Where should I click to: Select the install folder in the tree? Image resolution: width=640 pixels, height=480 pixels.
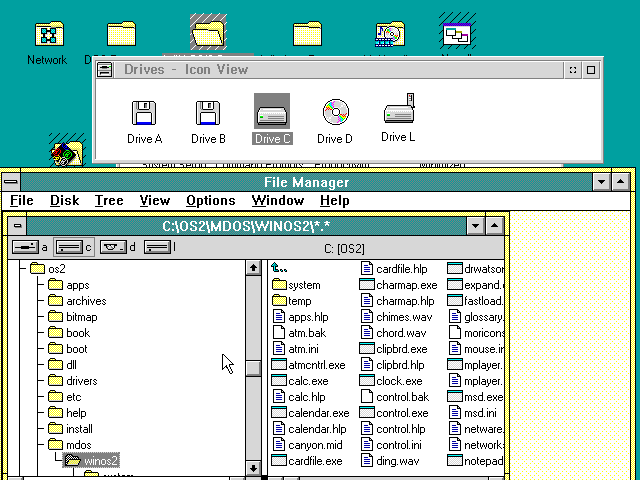tap(70, 429)
